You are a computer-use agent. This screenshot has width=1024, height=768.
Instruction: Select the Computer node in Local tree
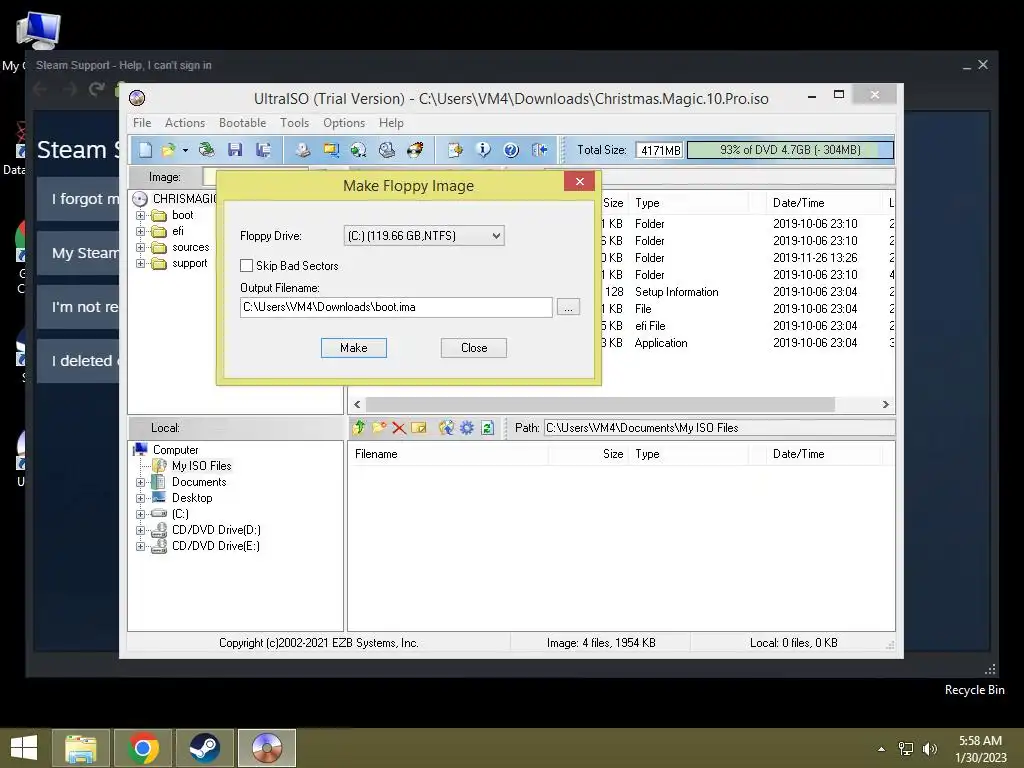(175, 450)
